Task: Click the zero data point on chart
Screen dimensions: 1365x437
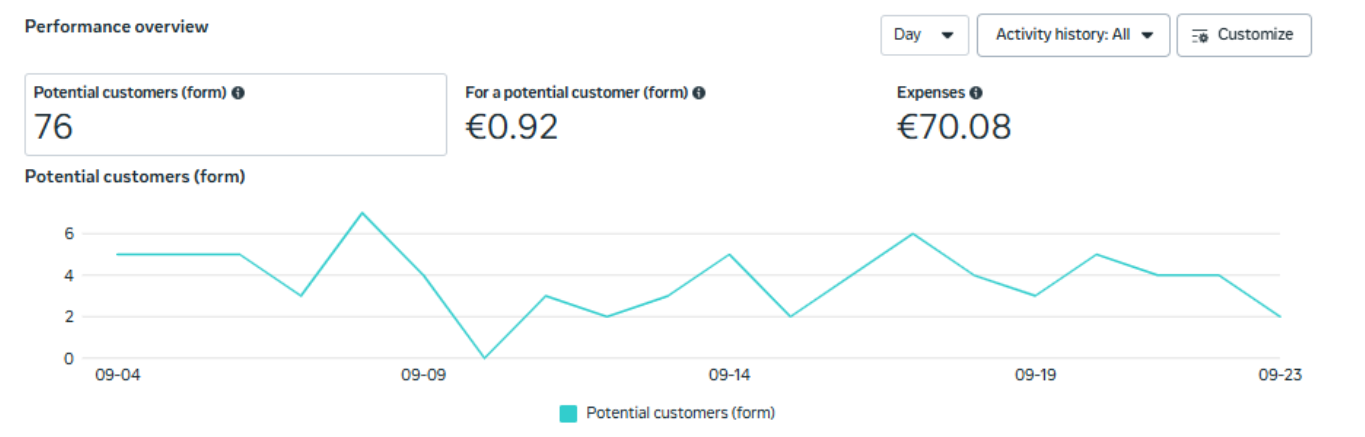Action: click(x=484, y=358)
